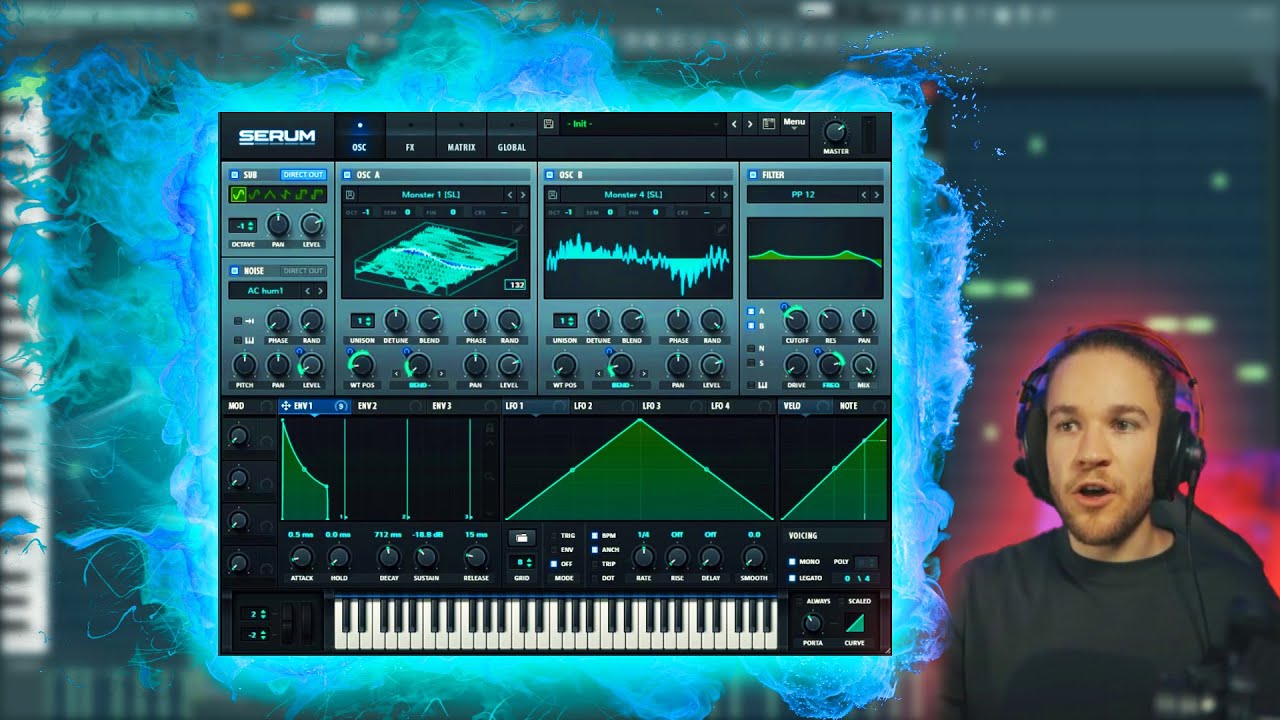Click the SUB Octave stepper
Screen dimensions: 1280x720
(243, 226)
